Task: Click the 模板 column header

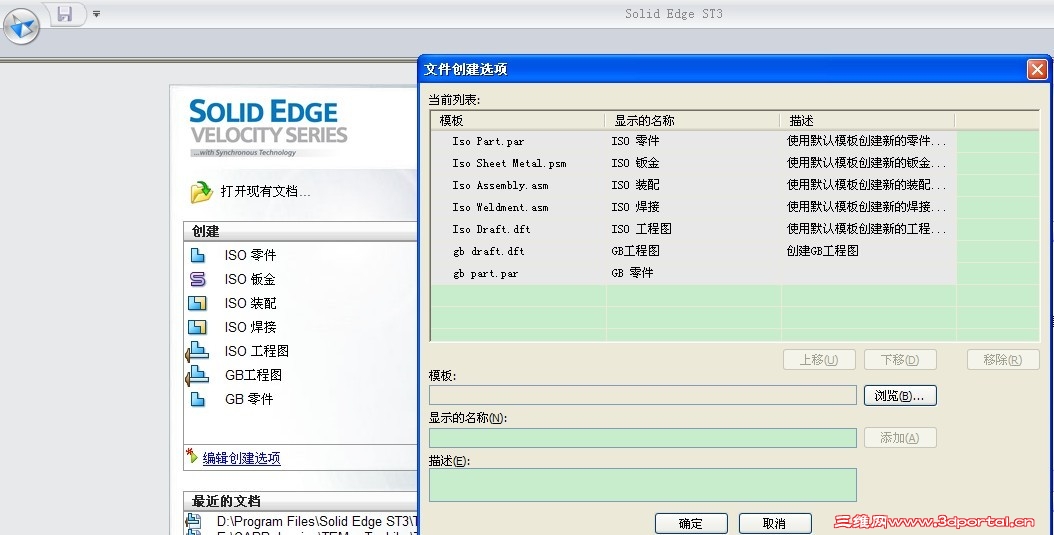Action: tap(518, 120)
